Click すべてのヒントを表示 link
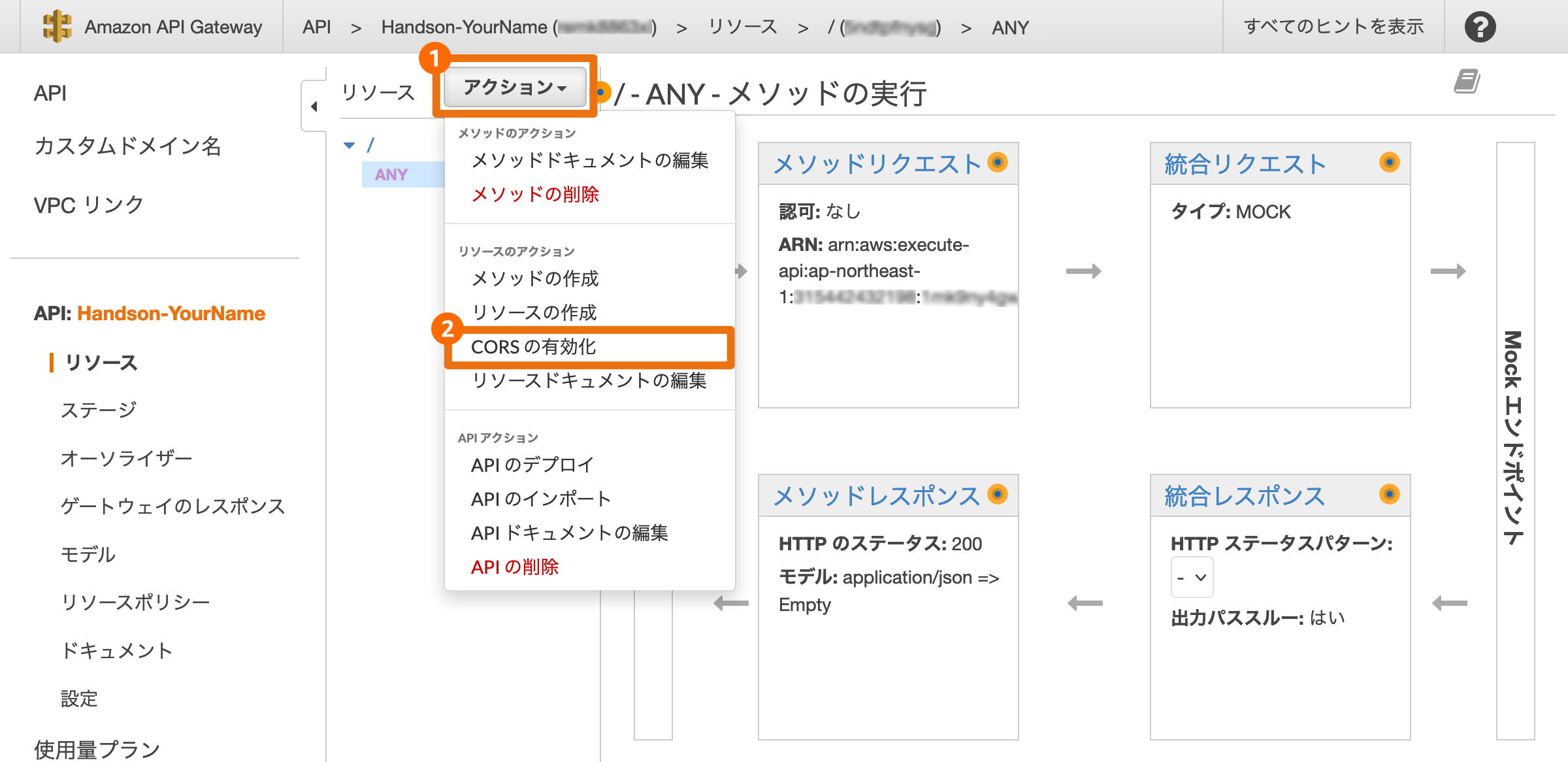 (1333, 27)
